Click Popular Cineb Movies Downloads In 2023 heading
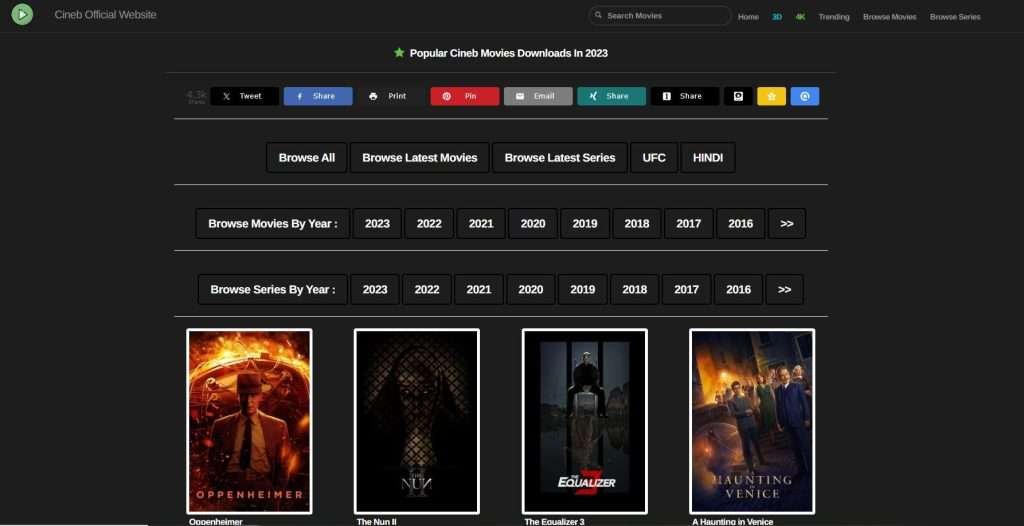1024x526 pixels. (x=508, y=53)
